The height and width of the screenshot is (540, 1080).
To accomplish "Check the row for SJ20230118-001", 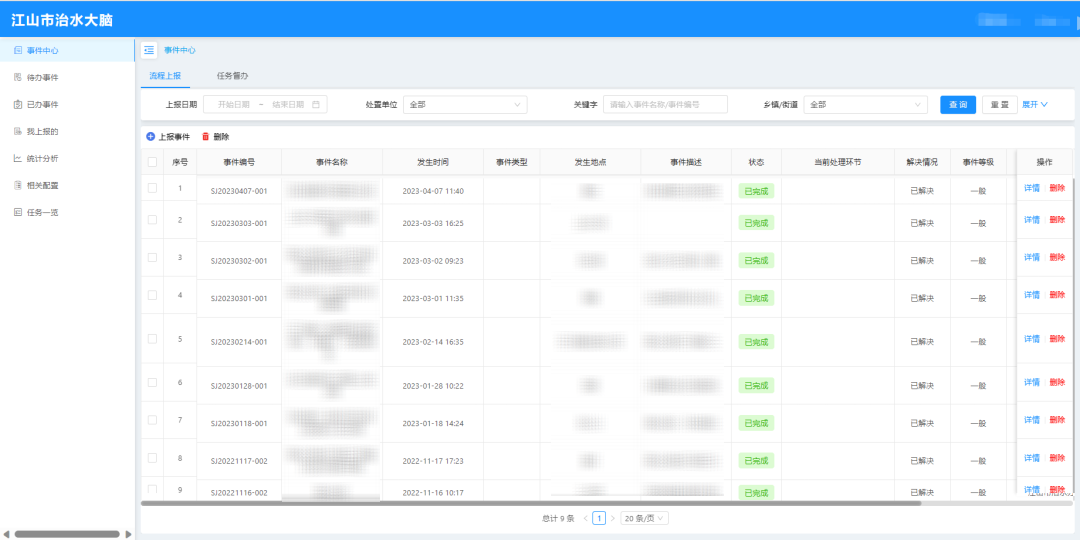I will [152, 420].
